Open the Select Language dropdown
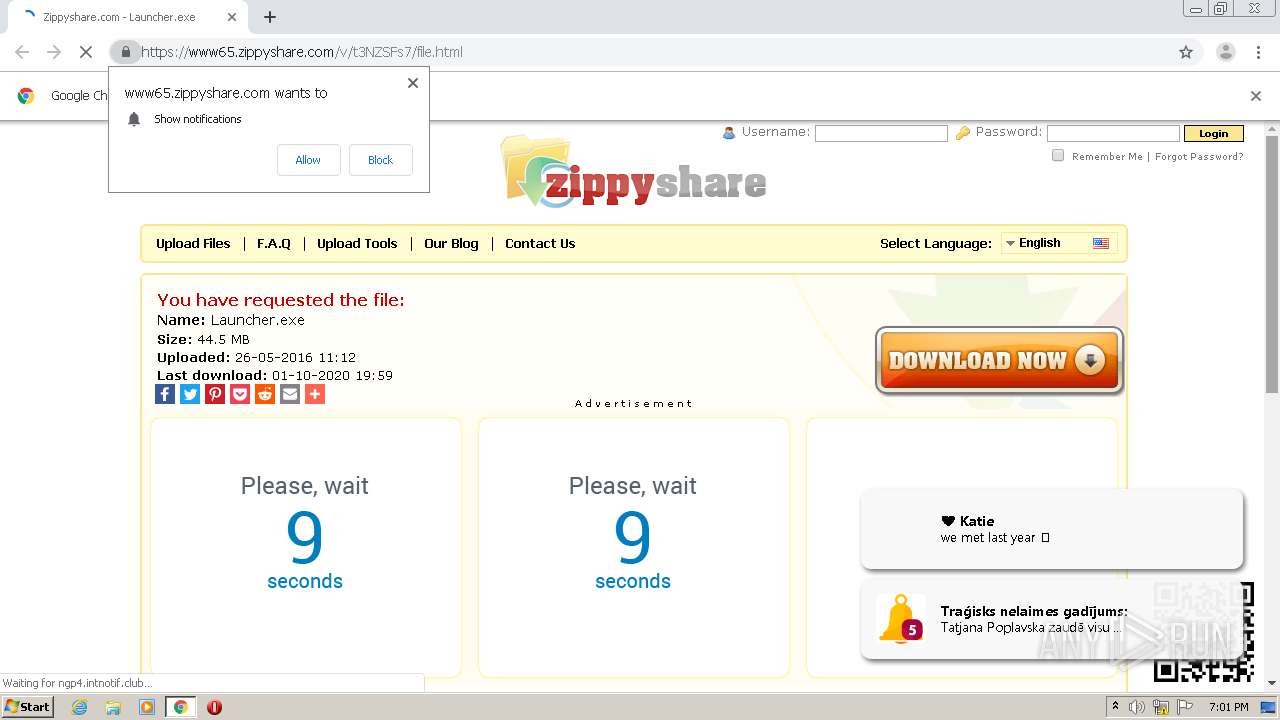The width and height of the screenshot is (1280, 720). 1059,243
